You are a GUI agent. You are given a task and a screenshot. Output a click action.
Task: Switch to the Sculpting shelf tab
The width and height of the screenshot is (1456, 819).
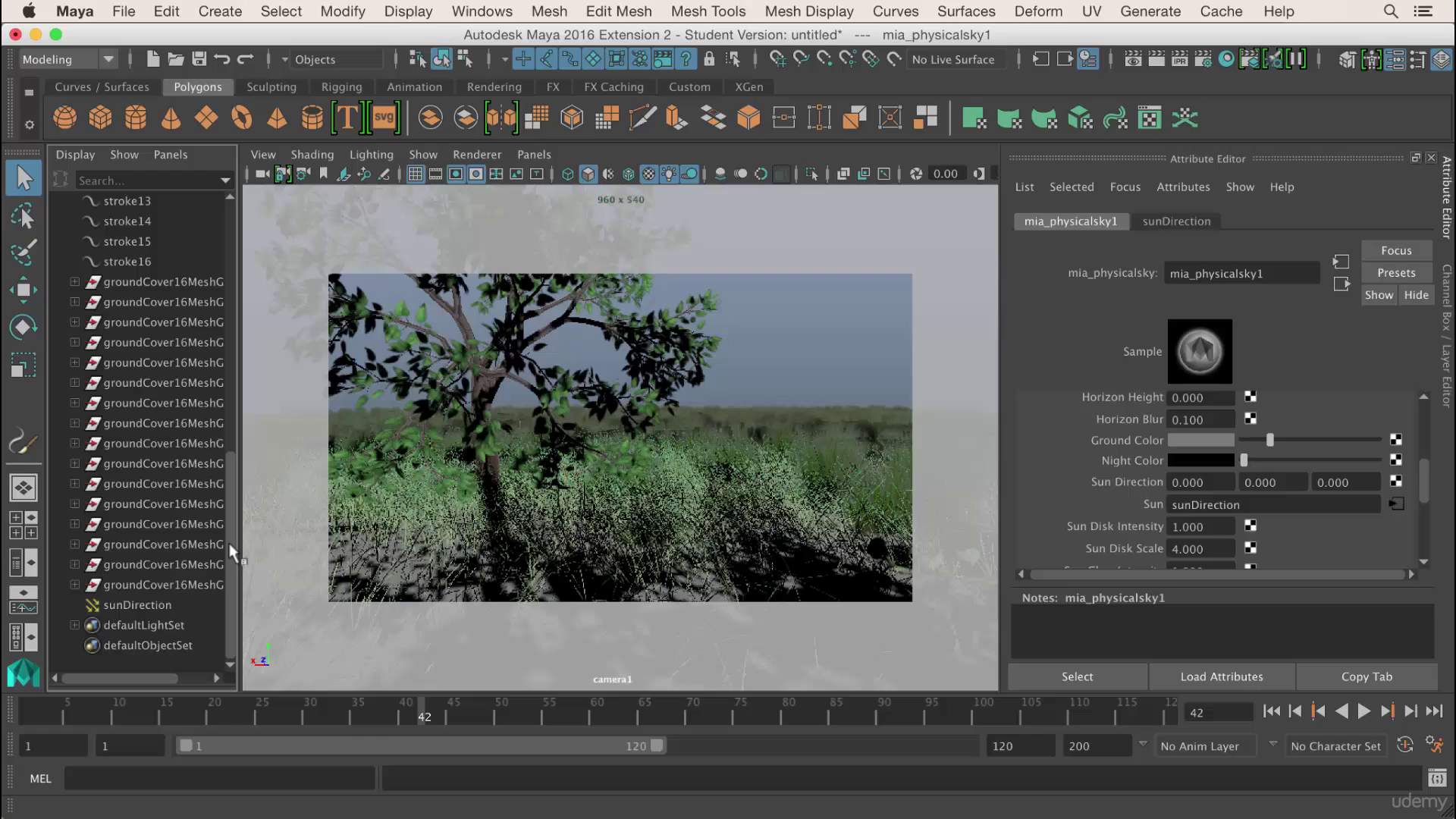(x=271, y=86)
